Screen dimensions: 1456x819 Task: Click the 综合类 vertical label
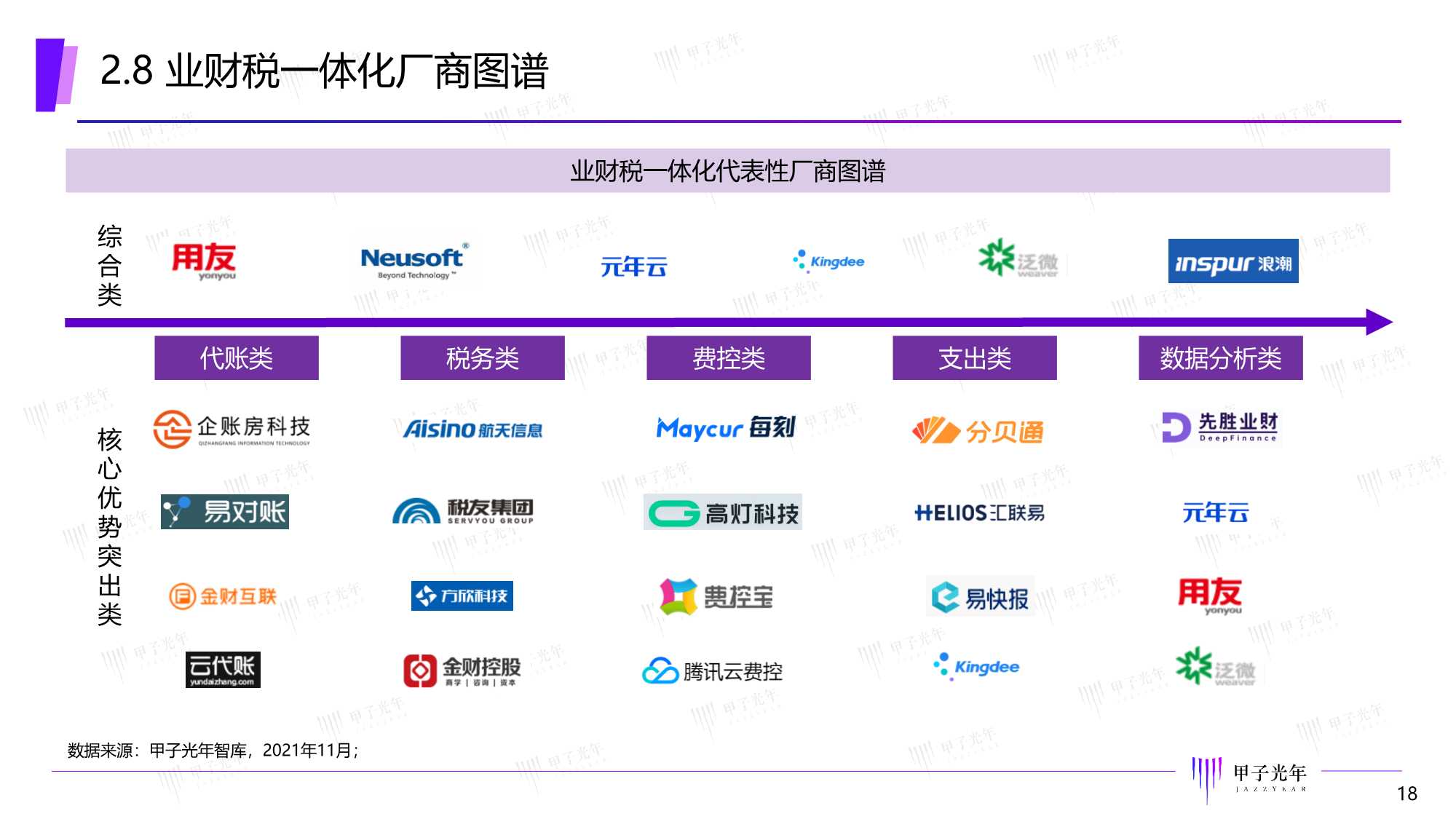tap(110, 266)
